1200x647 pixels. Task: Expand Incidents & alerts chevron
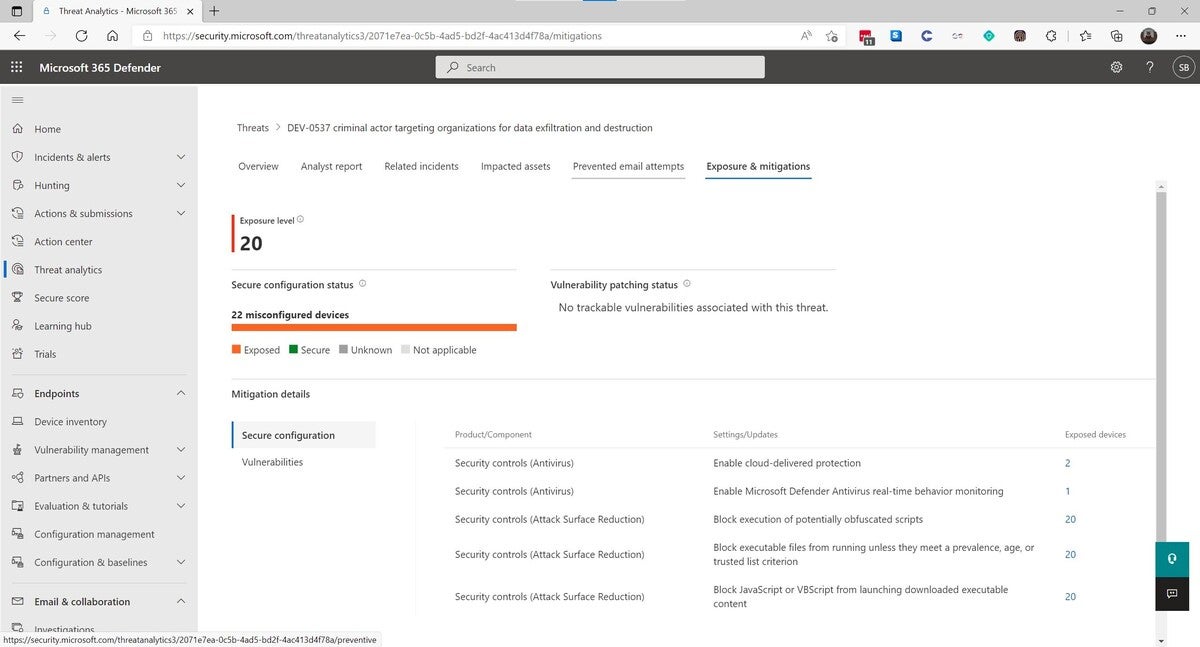click(x=181, y=157)
